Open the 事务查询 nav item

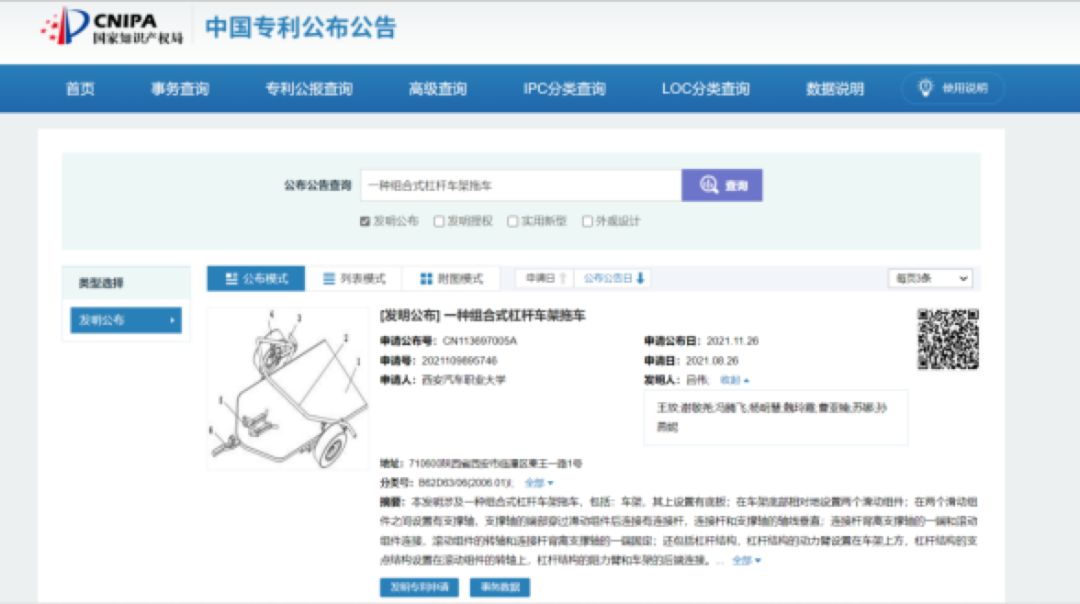click(x=180, y=88)
